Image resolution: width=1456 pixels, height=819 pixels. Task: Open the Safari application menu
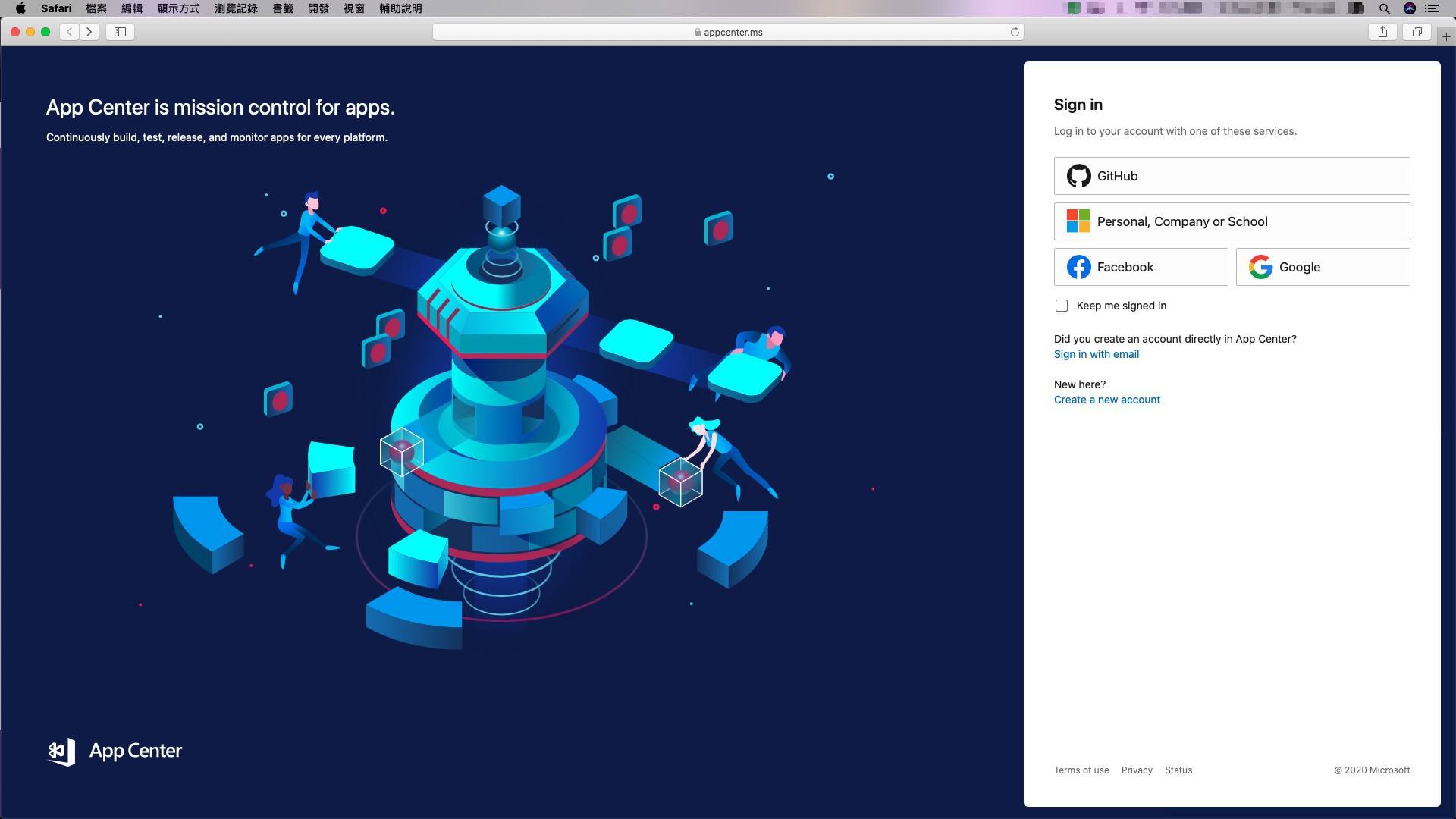[x=56, y=8]
